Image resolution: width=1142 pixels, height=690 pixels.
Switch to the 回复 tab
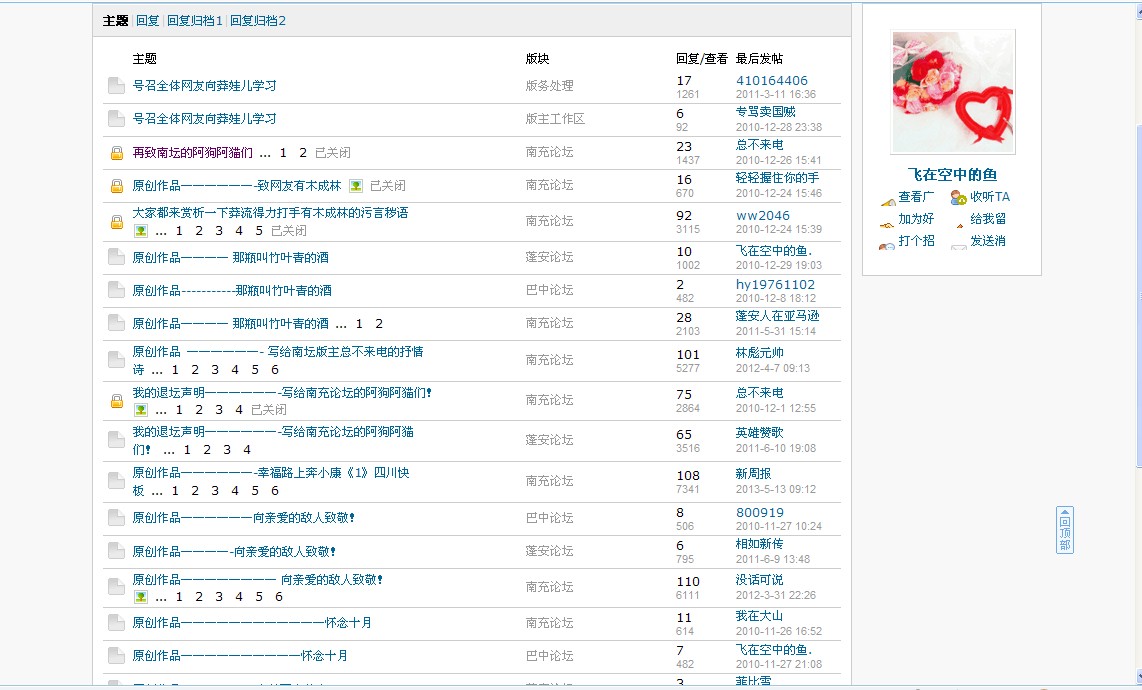pyautogui.click(x=148, y=21)
